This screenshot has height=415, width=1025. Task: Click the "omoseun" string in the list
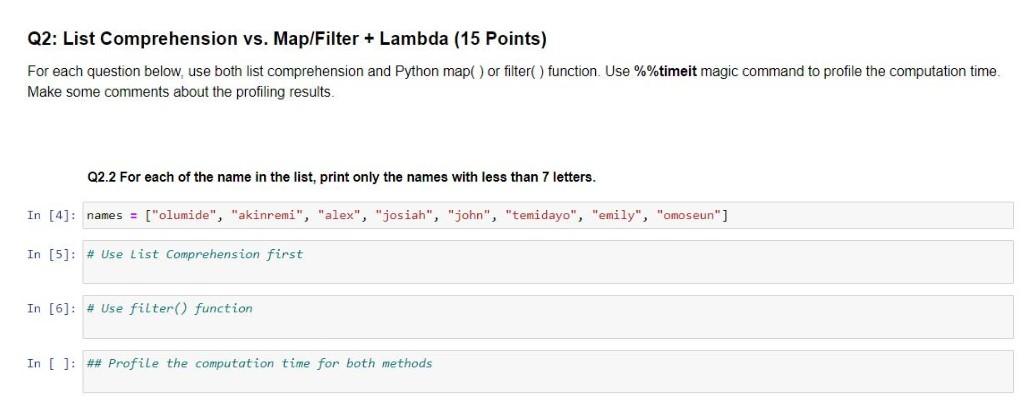689,216
